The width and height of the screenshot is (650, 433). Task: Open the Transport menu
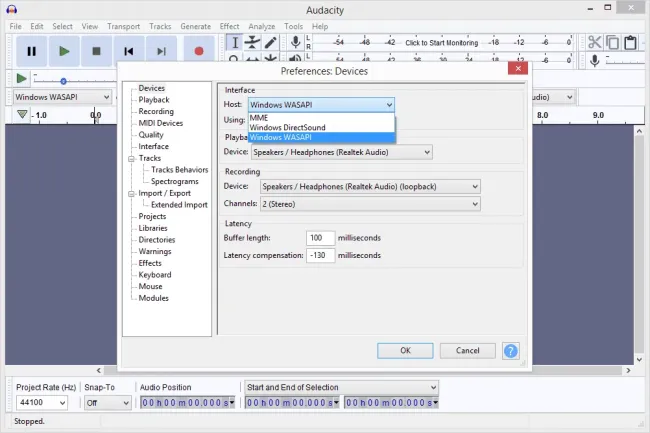tap(124, 26)
